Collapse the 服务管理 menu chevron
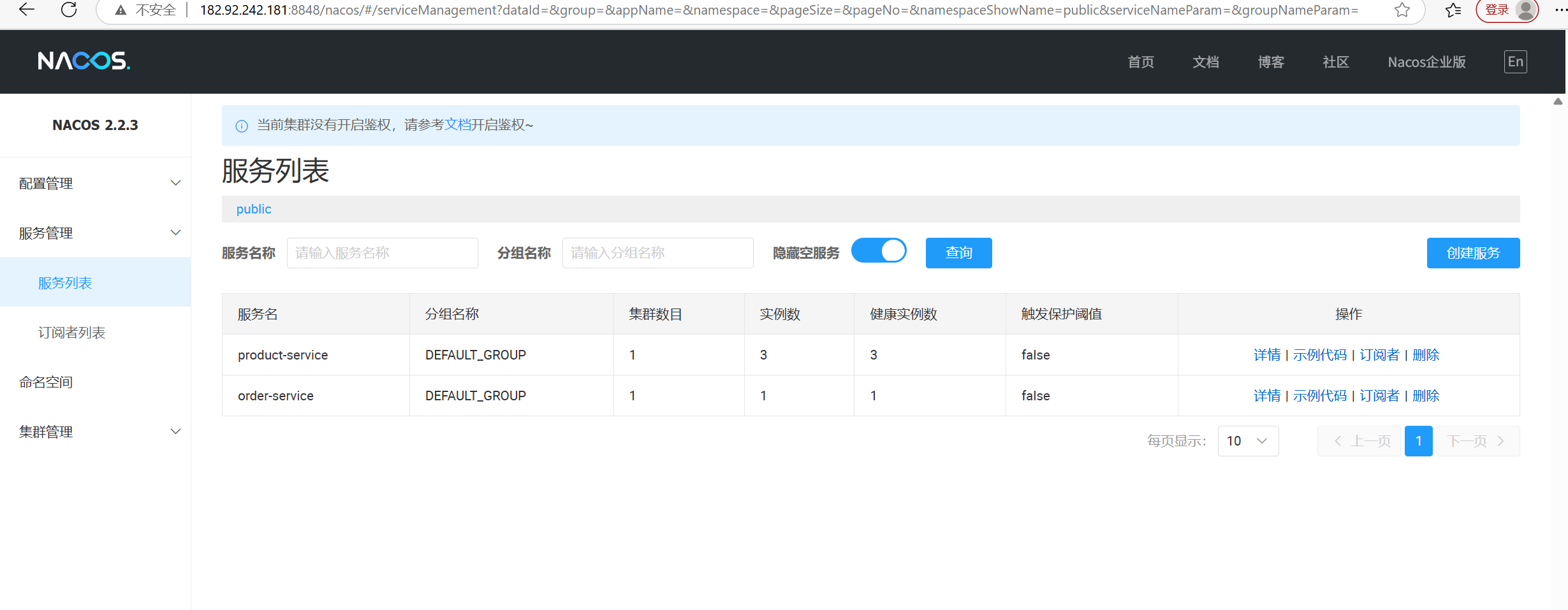Viewport: 1568px width, 610px height. [x=176, y=233]
